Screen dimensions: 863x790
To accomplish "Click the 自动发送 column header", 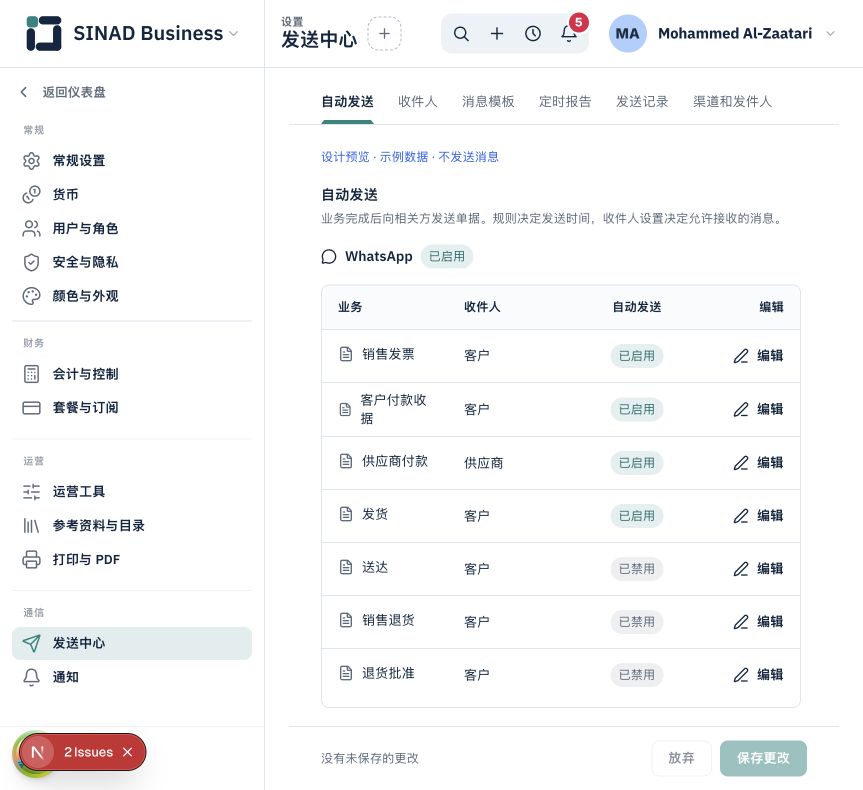I will coord(637,307).
